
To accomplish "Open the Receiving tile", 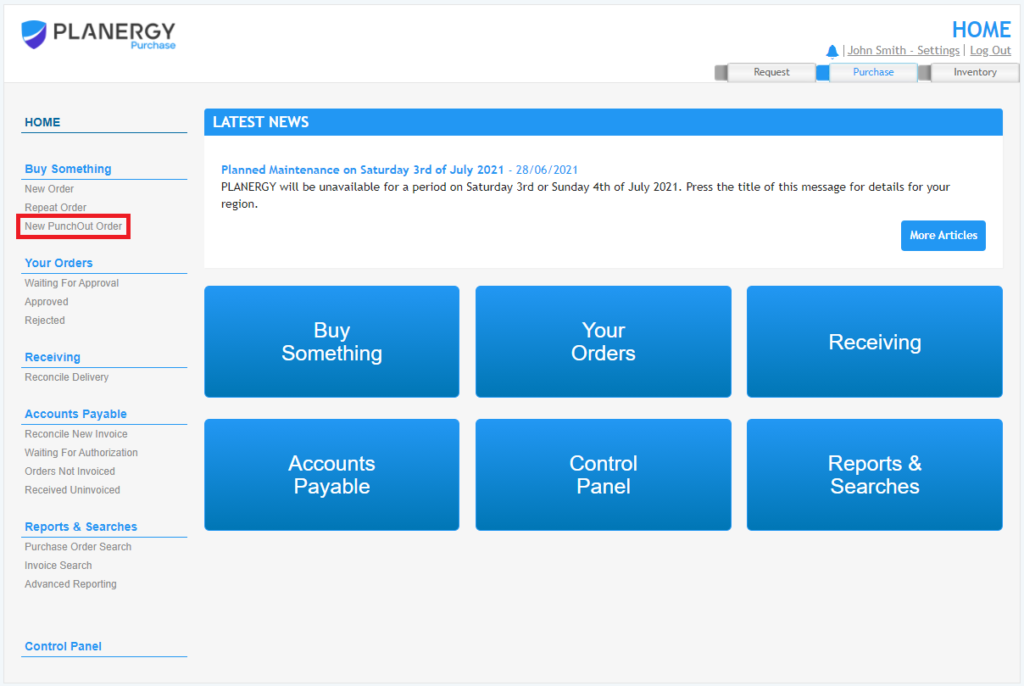I will 874,341.
